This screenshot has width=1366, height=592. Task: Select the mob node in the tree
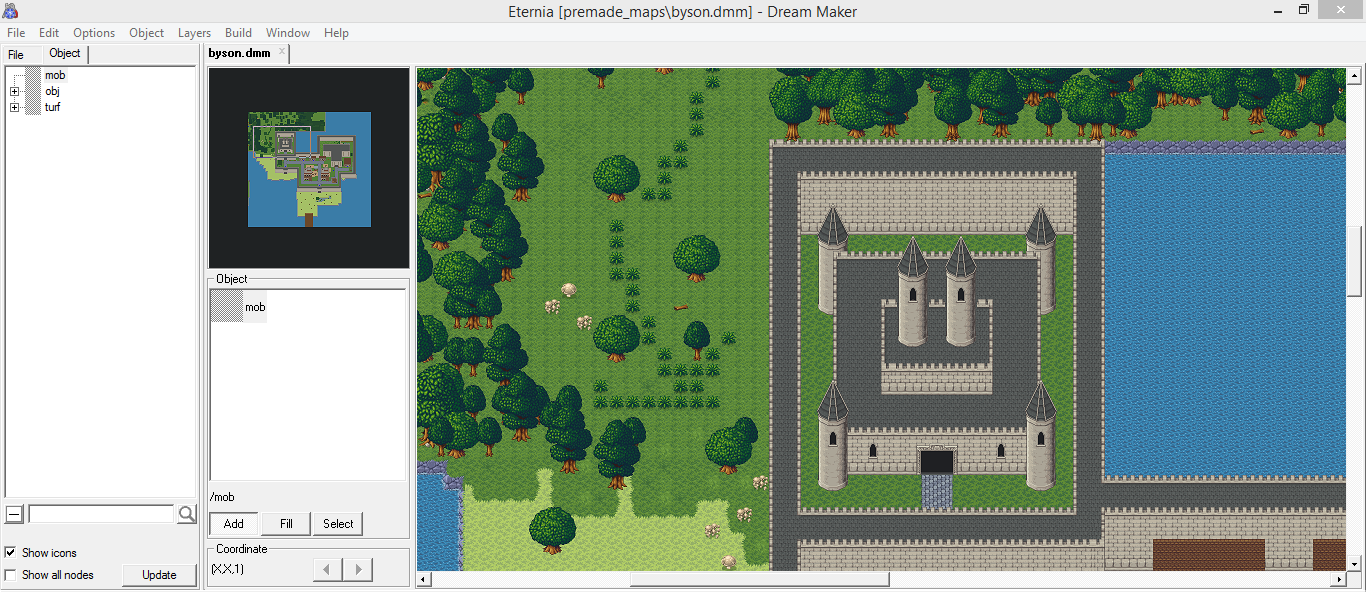55,75
